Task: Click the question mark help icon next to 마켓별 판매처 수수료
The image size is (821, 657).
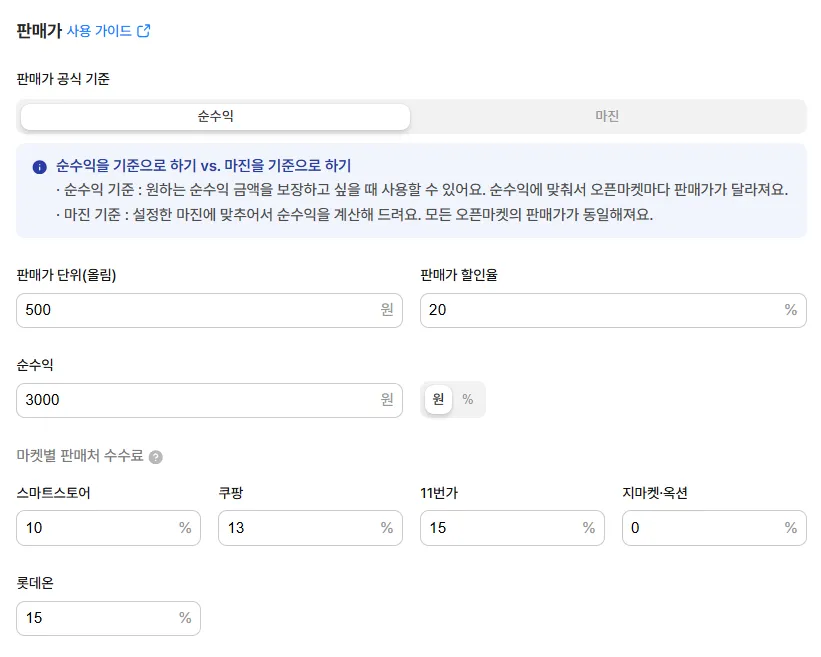Action: pos(156,457)
